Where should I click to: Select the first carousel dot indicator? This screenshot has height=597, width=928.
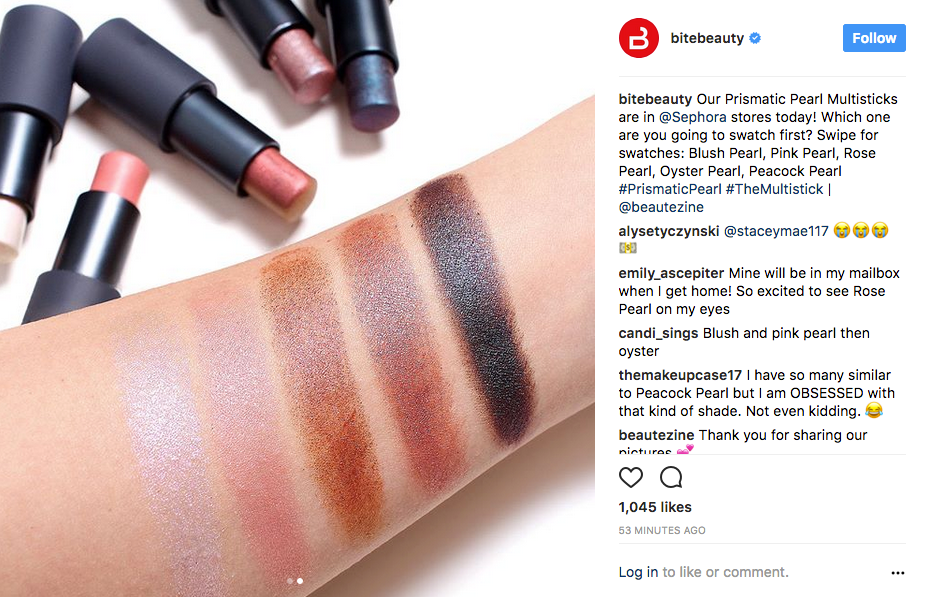(290, 581)
